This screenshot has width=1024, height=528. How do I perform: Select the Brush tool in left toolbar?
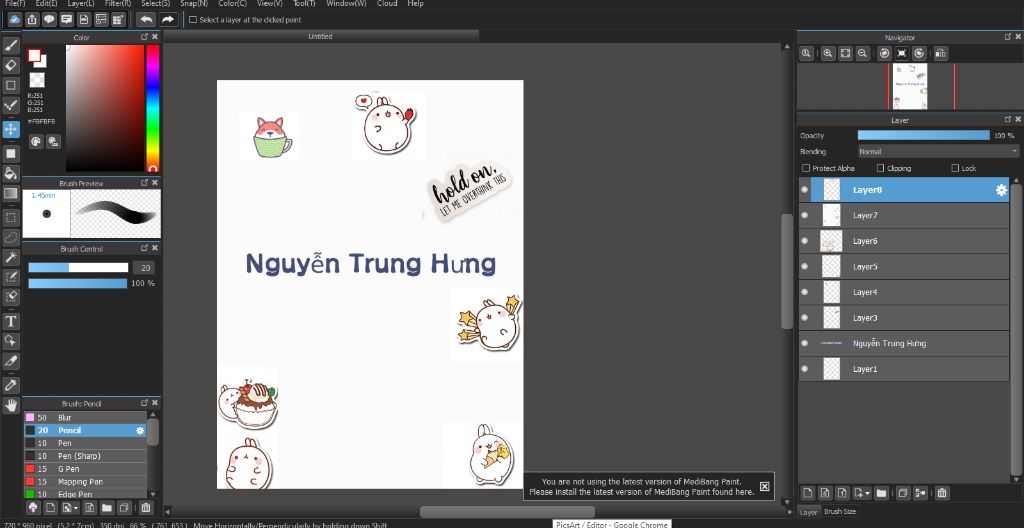point(10,45)
